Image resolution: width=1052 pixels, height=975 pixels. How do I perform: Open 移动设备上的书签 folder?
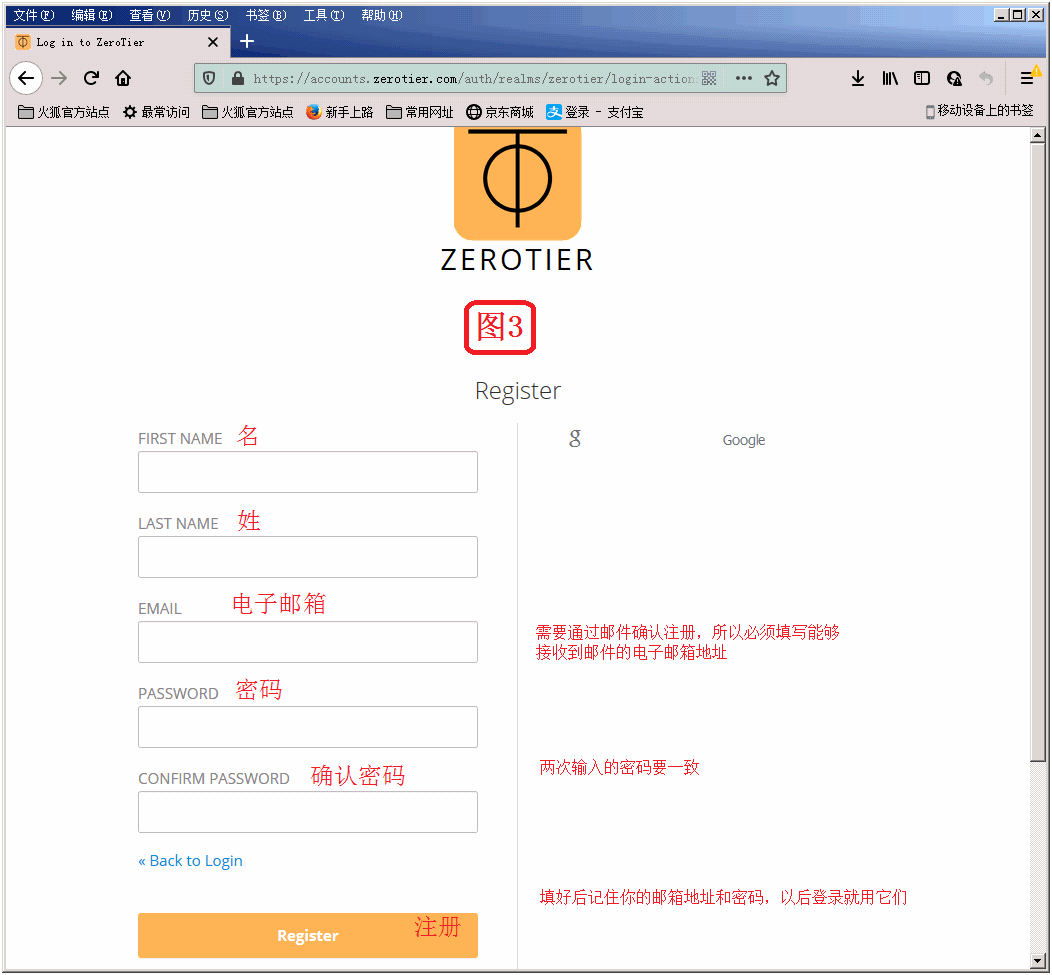click(980, 111)
